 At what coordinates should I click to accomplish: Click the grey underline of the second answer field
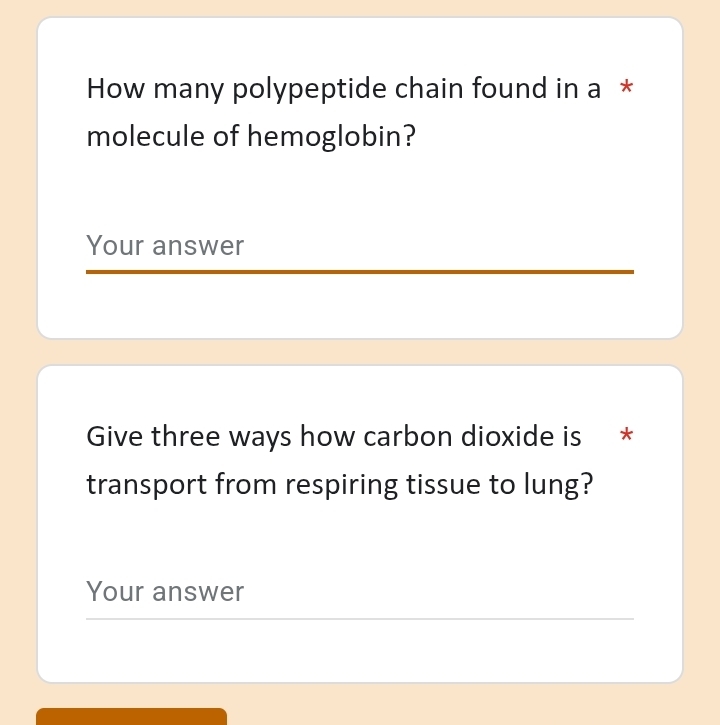pos(360,619)
